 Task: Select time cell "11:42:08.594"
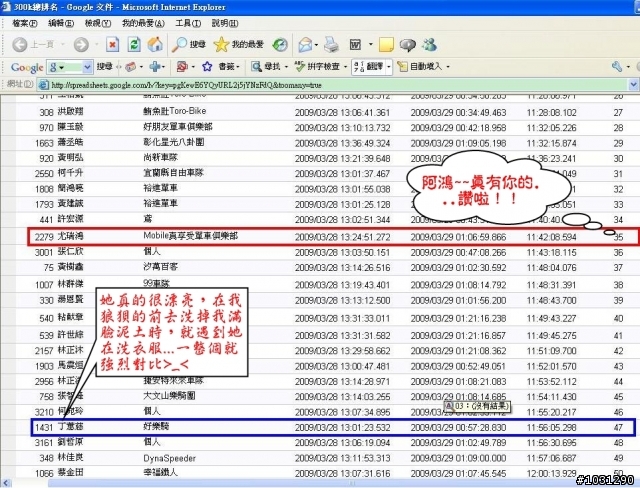tap(551, 237)
